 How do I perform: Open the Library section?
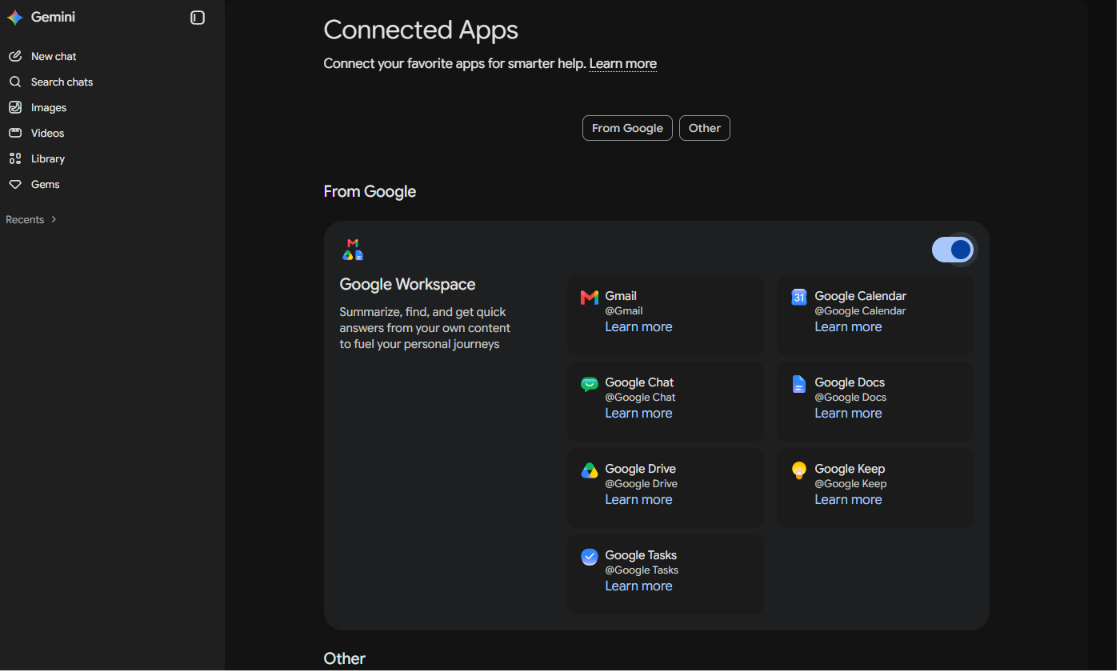[48, 159]
